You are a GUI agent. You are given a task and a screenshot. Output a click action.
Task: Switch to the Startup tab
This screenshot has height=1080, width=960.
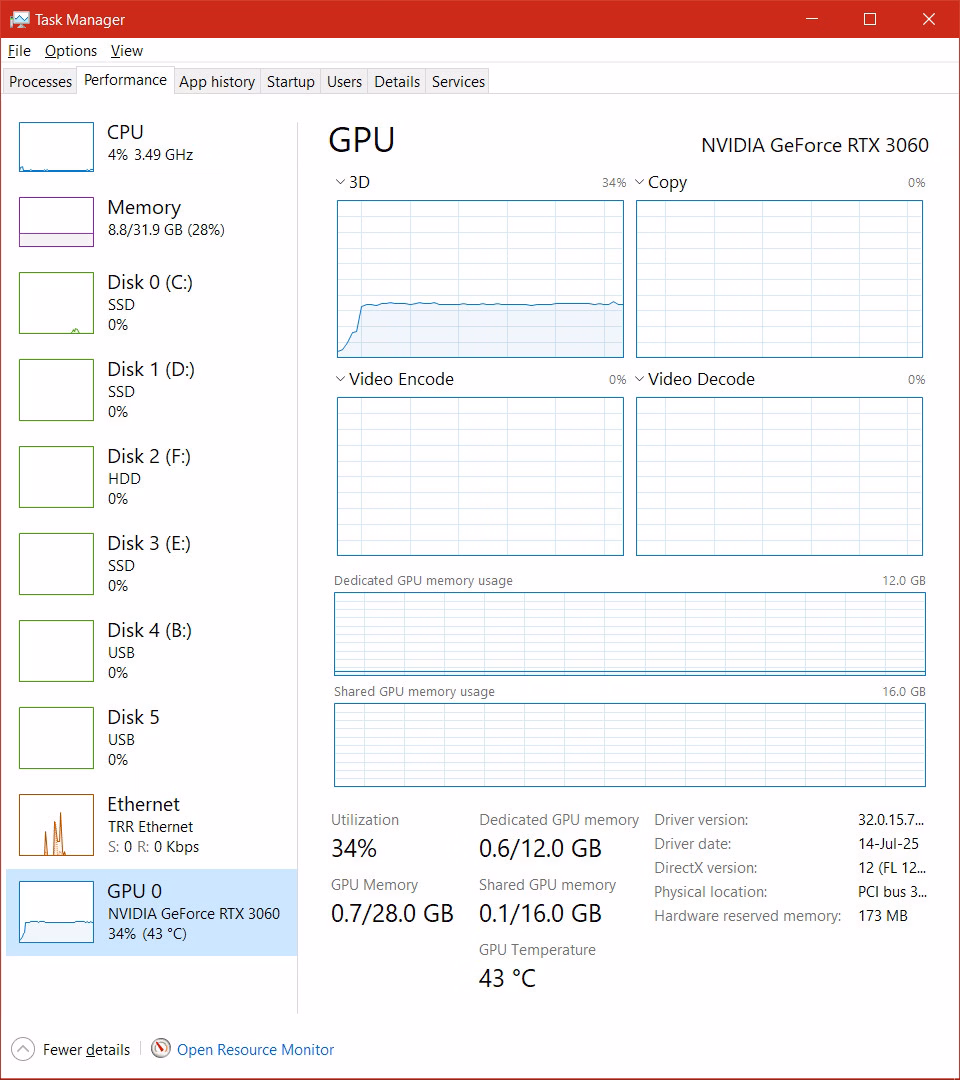tap(291, 81)
